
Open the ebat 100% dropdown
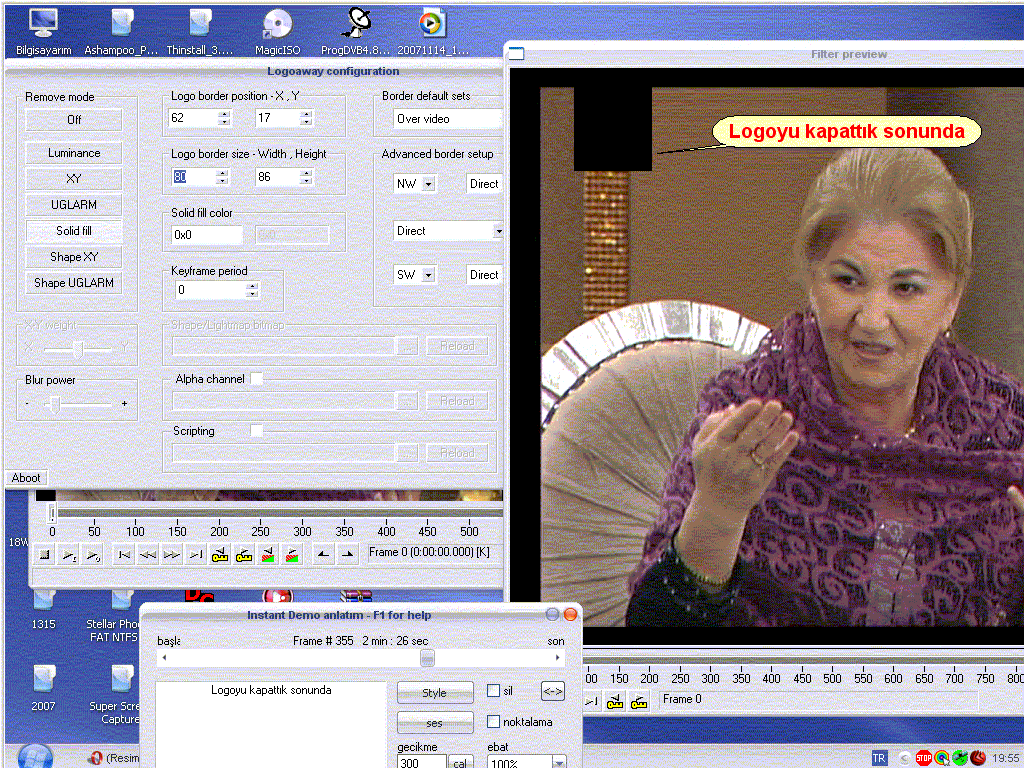527,762
